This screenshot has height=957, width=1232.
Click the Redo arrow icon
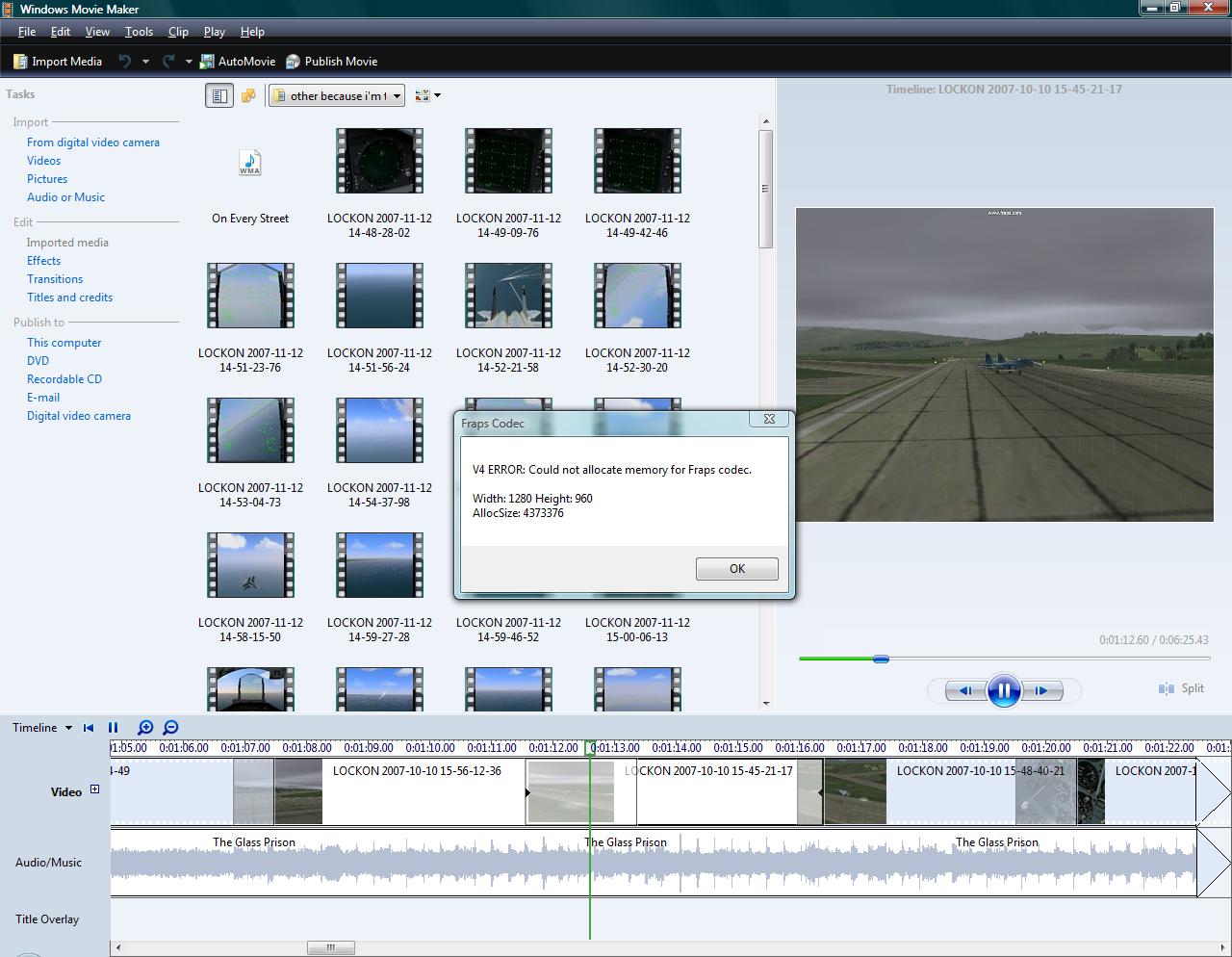click(168, 61)
